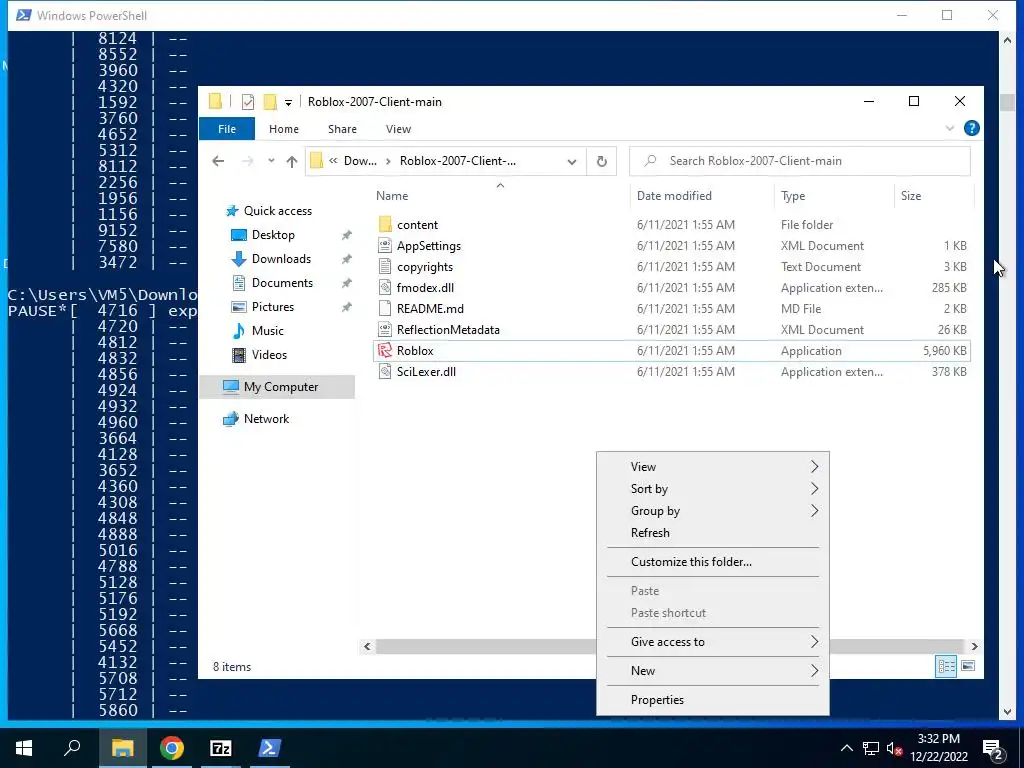1024x768 pixels.
Task: Open recent locations dropdown arrow
Action: (x=270, y=161)
